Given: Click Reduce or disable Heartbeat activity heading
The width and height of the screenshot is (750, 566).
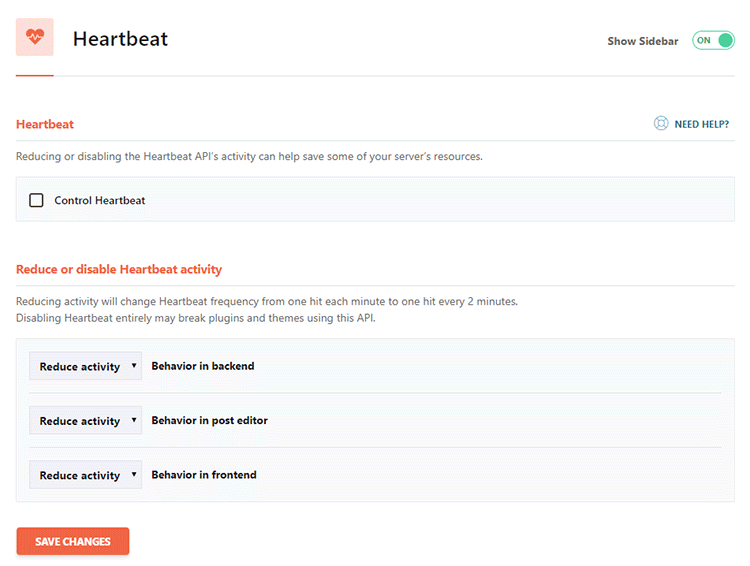Looking at the screenshot, I should pos(119,269).
